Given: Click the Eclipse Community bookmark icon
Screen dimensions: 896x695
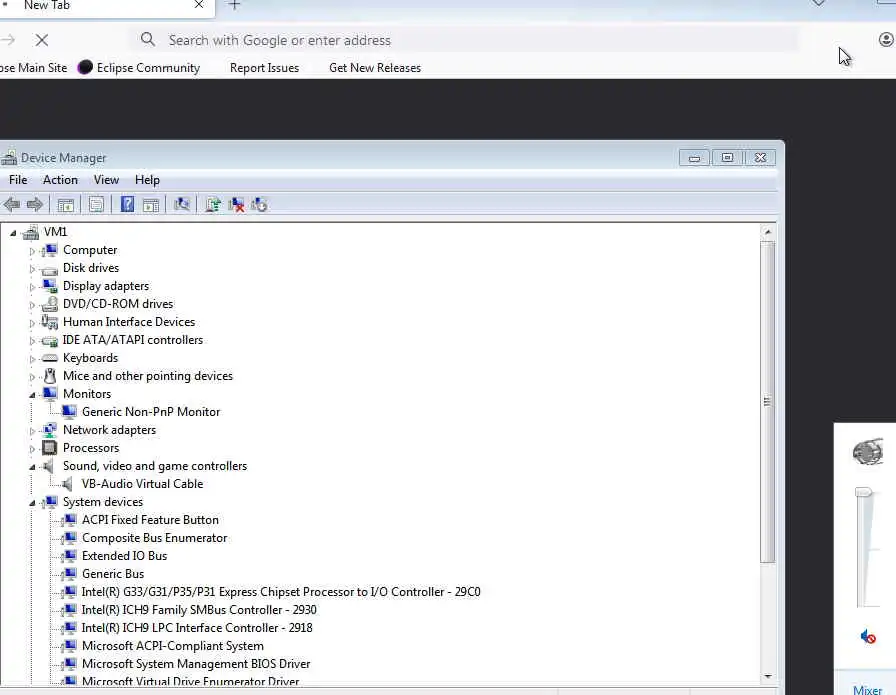Looking at the screenshot, I should point(85,67).
